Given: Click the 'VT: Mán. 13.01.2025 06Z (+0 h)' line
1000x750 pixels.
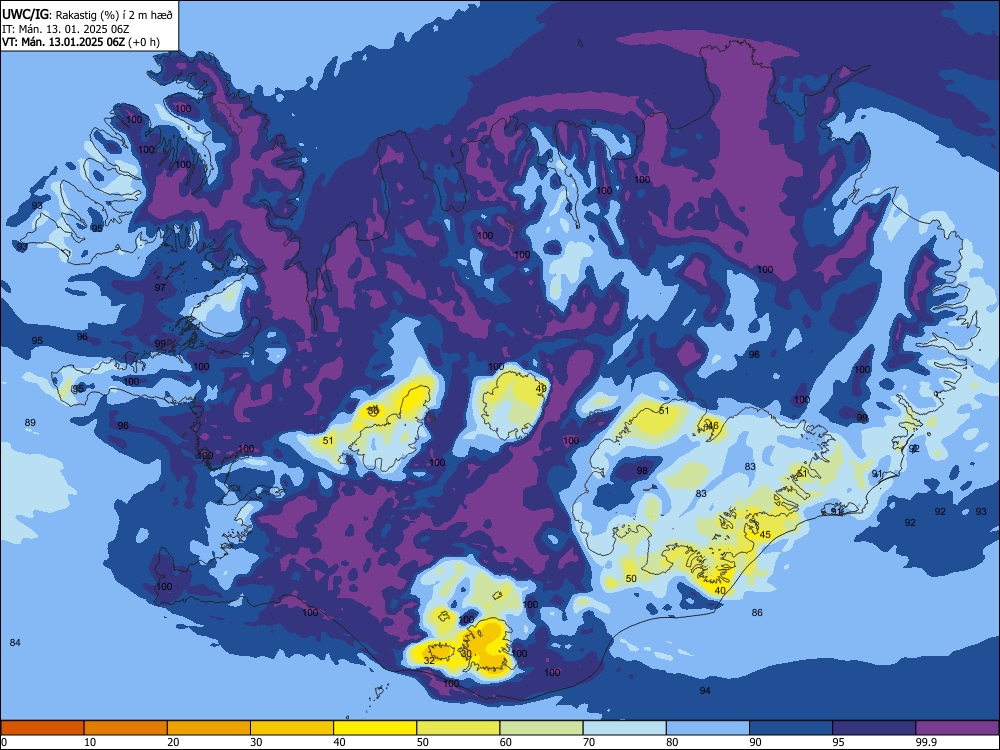Looking at the screenshot, I should pos(81,42).
